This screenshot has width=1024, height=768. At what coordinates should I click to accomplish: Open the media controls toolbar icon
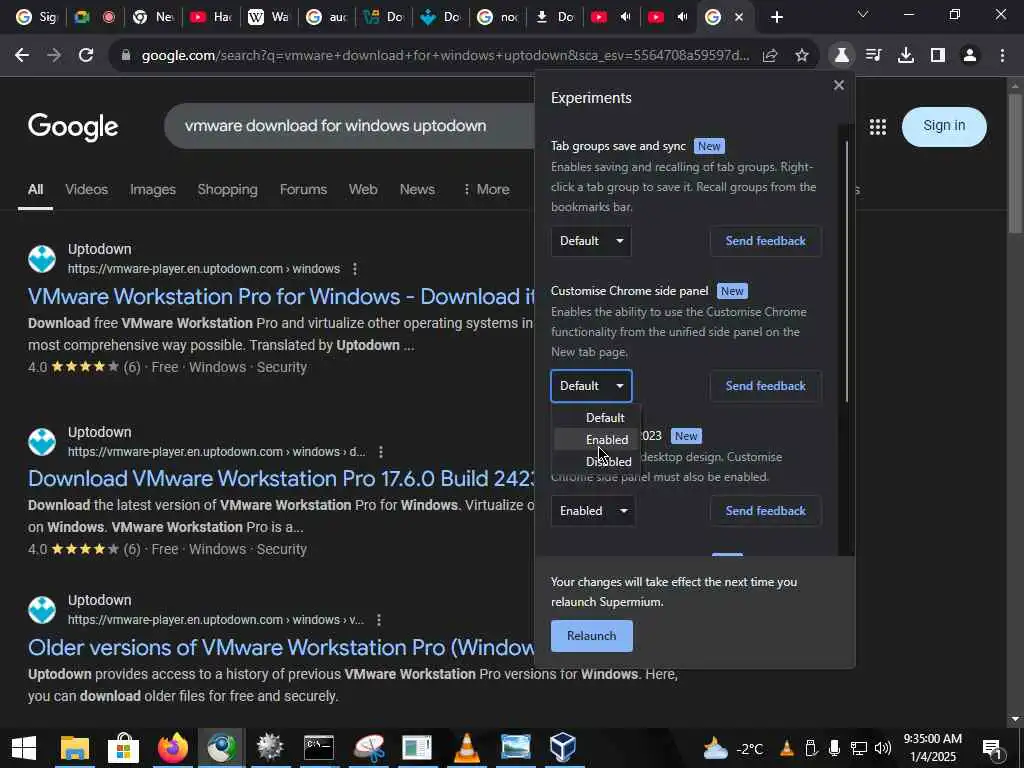(x=874, y=56)
